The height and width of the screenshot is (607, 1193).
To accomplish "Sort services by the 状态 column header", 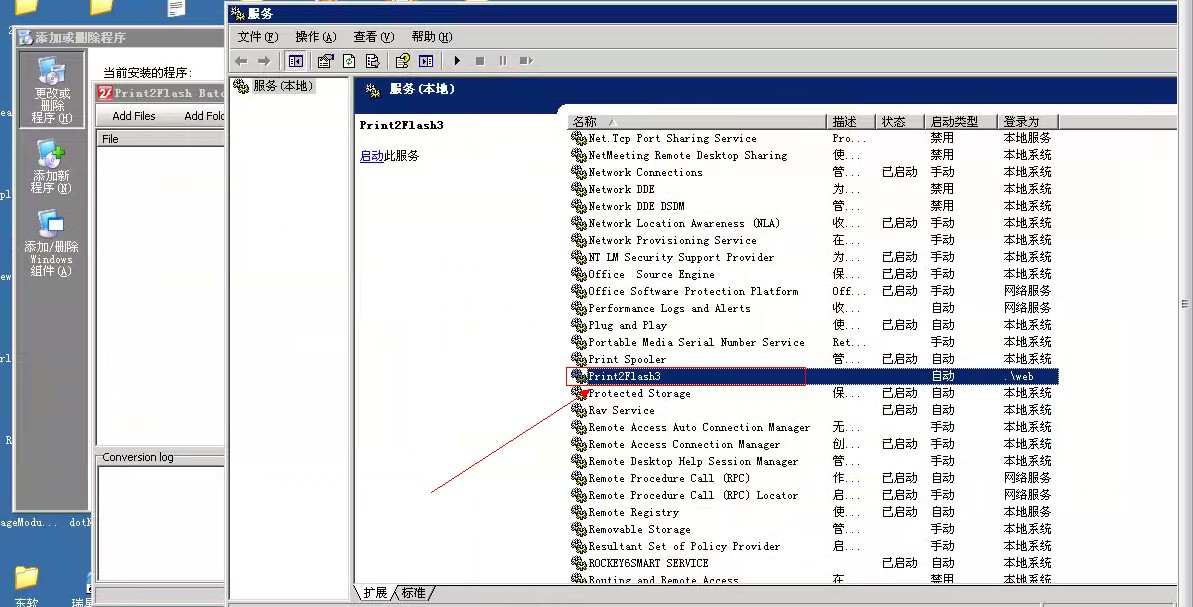I will (899, 122).
